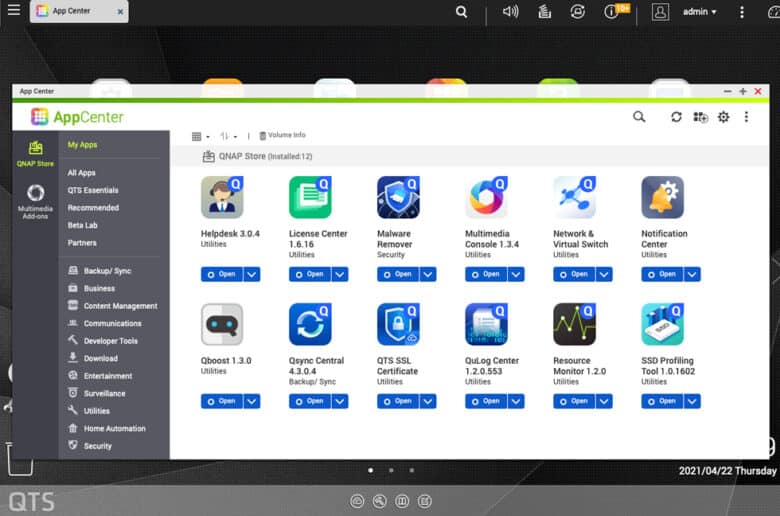This screenshot has height=516, width=780.
Task: Select Beta Lab category
Action: click(x=83, y=225)
